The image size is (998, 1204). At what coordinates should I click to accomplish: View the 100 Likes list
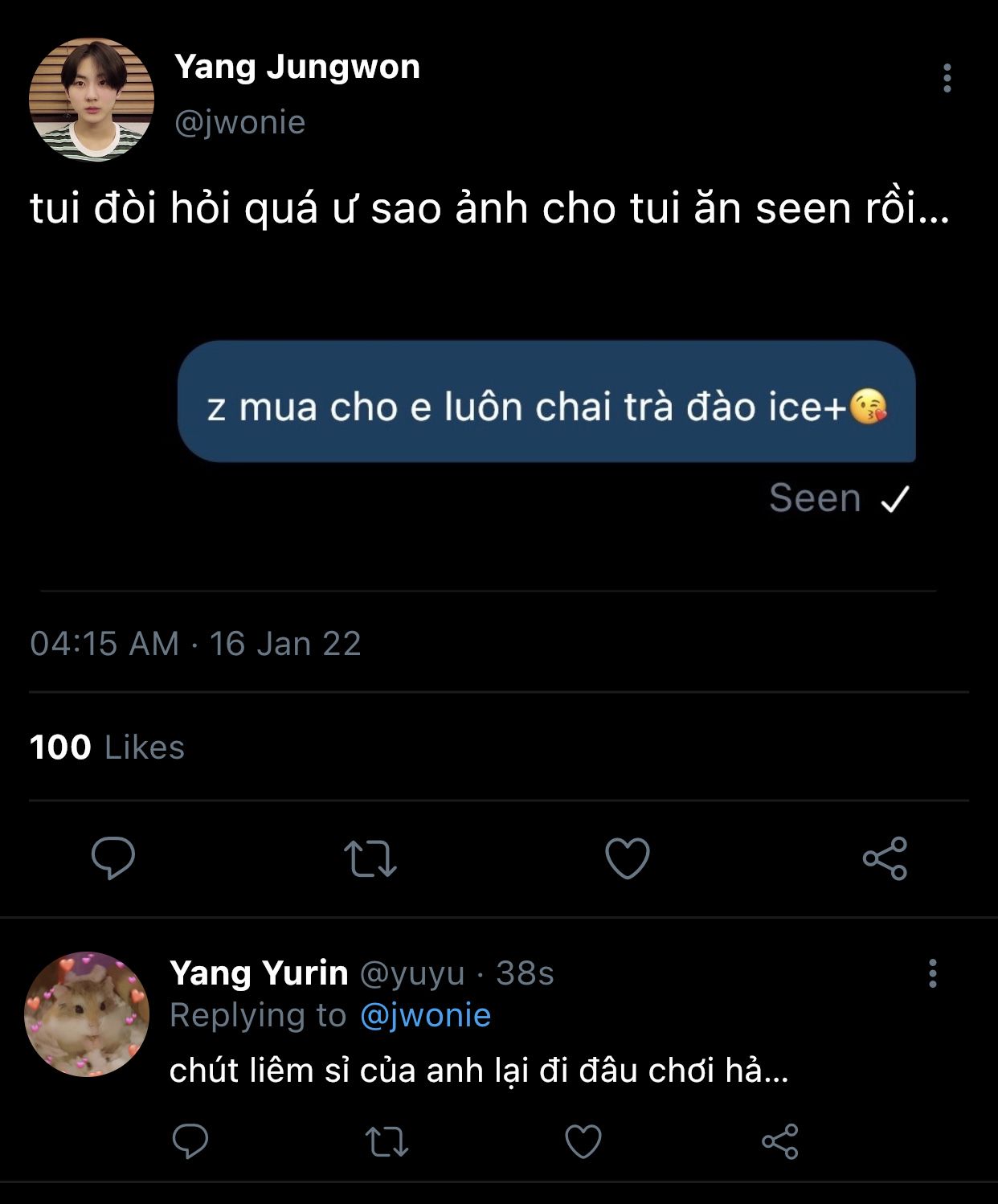click(107, 747)
